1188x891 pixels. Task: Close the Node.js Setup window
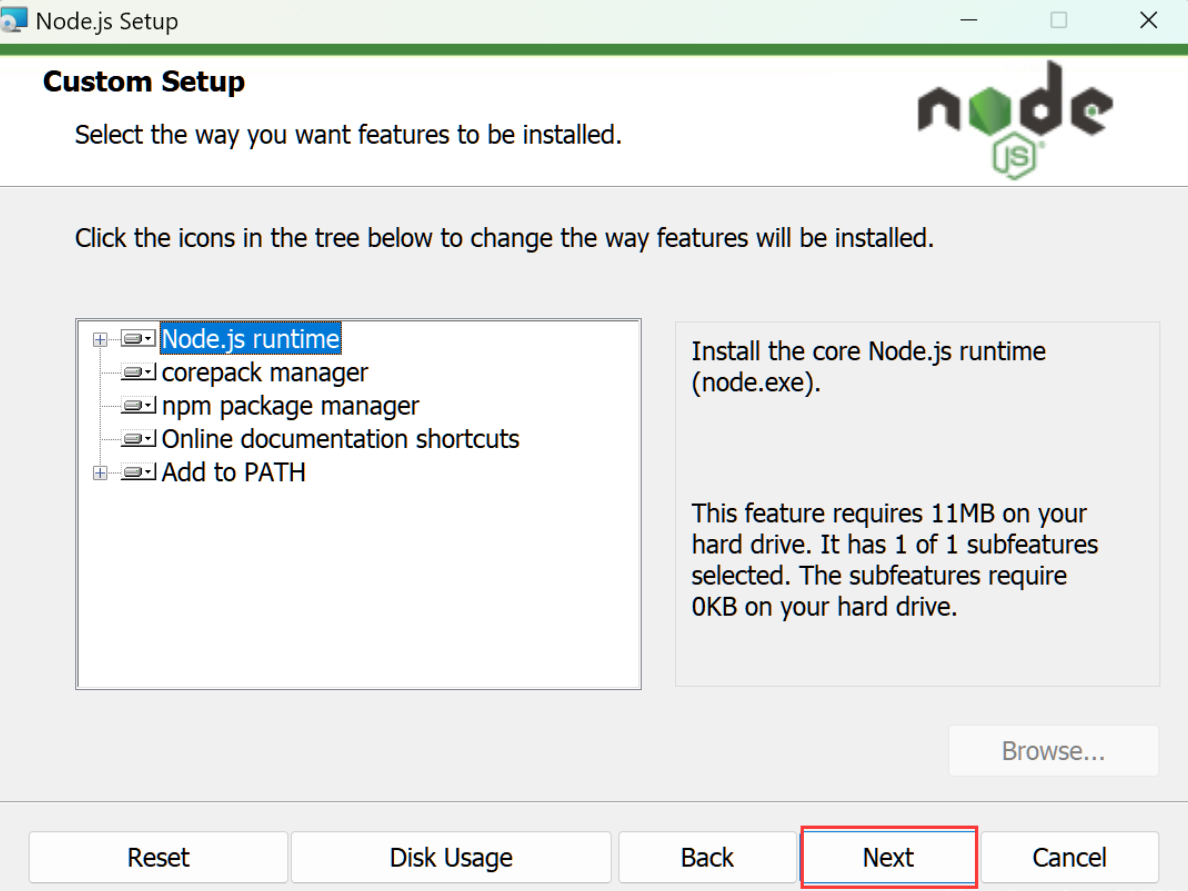pos(1149,20)
